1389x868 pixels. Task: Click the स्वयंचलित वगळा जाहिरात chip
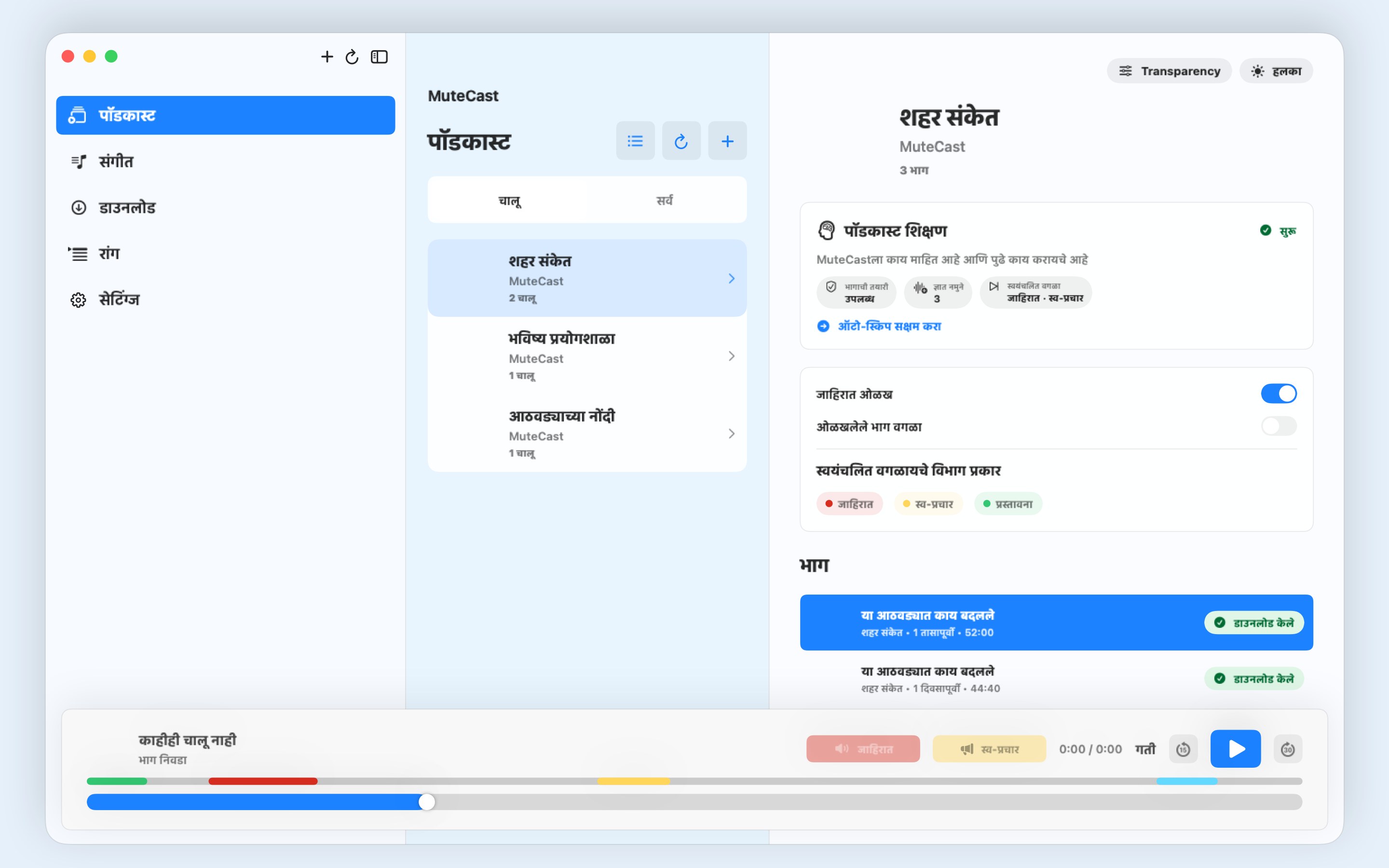[x=1035, y=292]
